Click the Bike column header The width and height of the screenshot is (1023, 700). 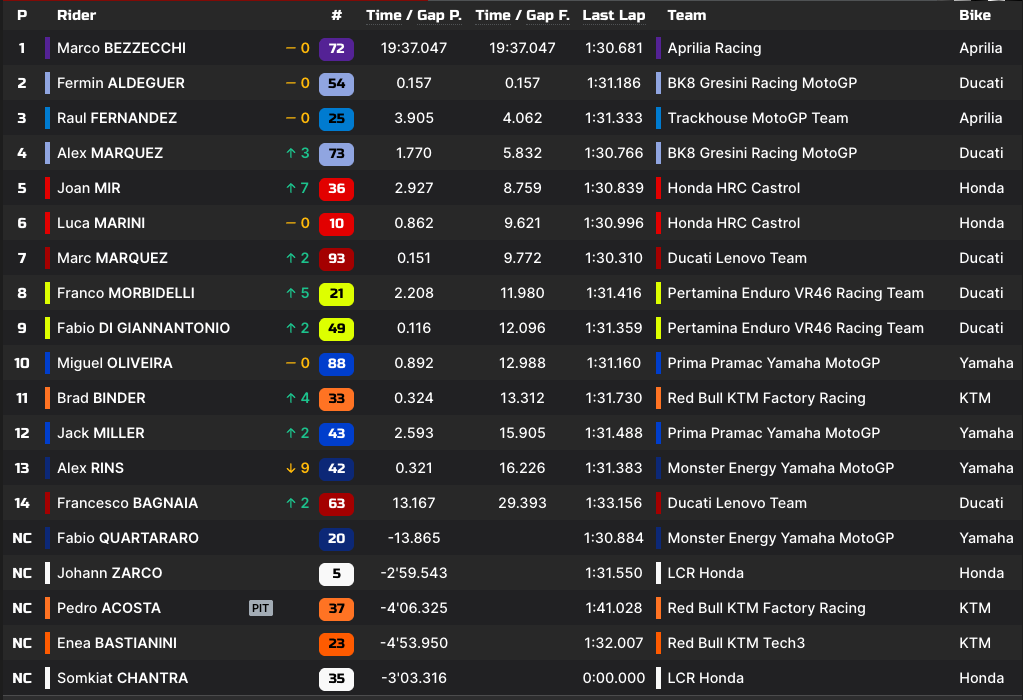[974, 15]
